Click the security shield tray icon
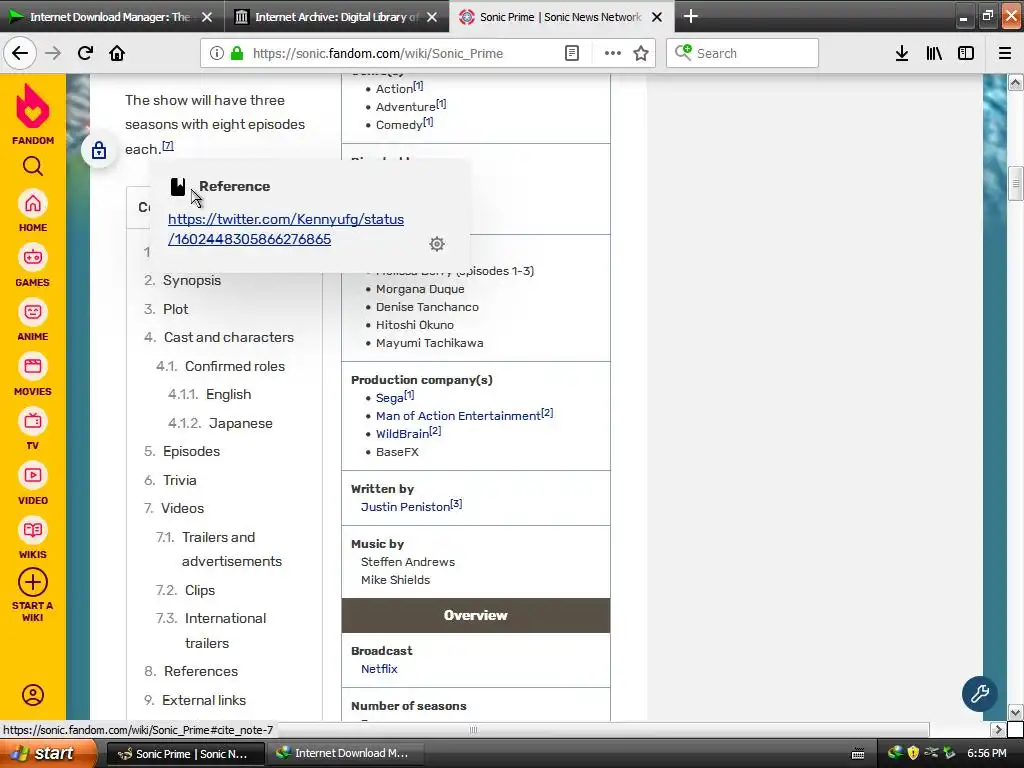The image size is (1024, 768). point(913,753)
